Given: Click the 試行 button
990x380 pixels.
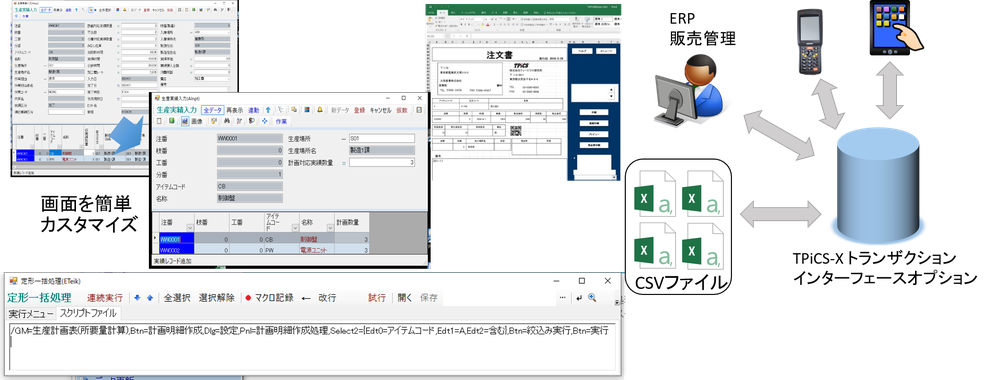Looking at the screenshot, I should (x=377, y=298).
